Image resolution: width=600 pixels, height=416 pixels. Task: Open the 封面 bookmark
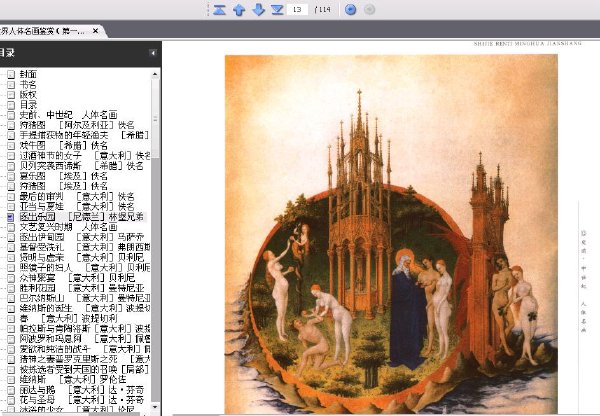pos(28,73)
